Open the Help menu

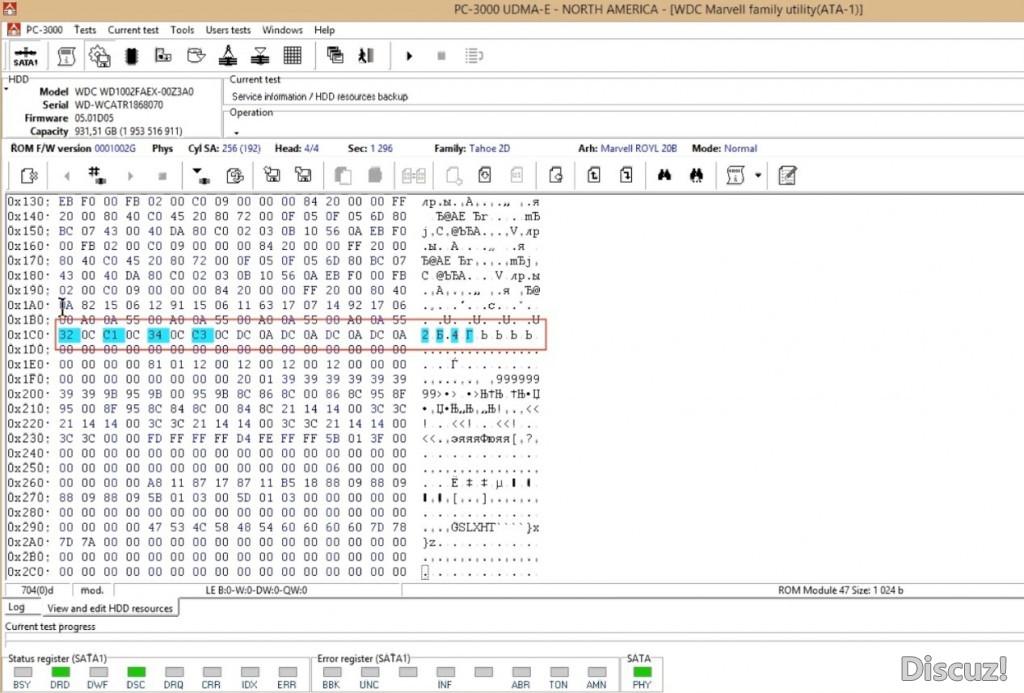pos(324,30)
